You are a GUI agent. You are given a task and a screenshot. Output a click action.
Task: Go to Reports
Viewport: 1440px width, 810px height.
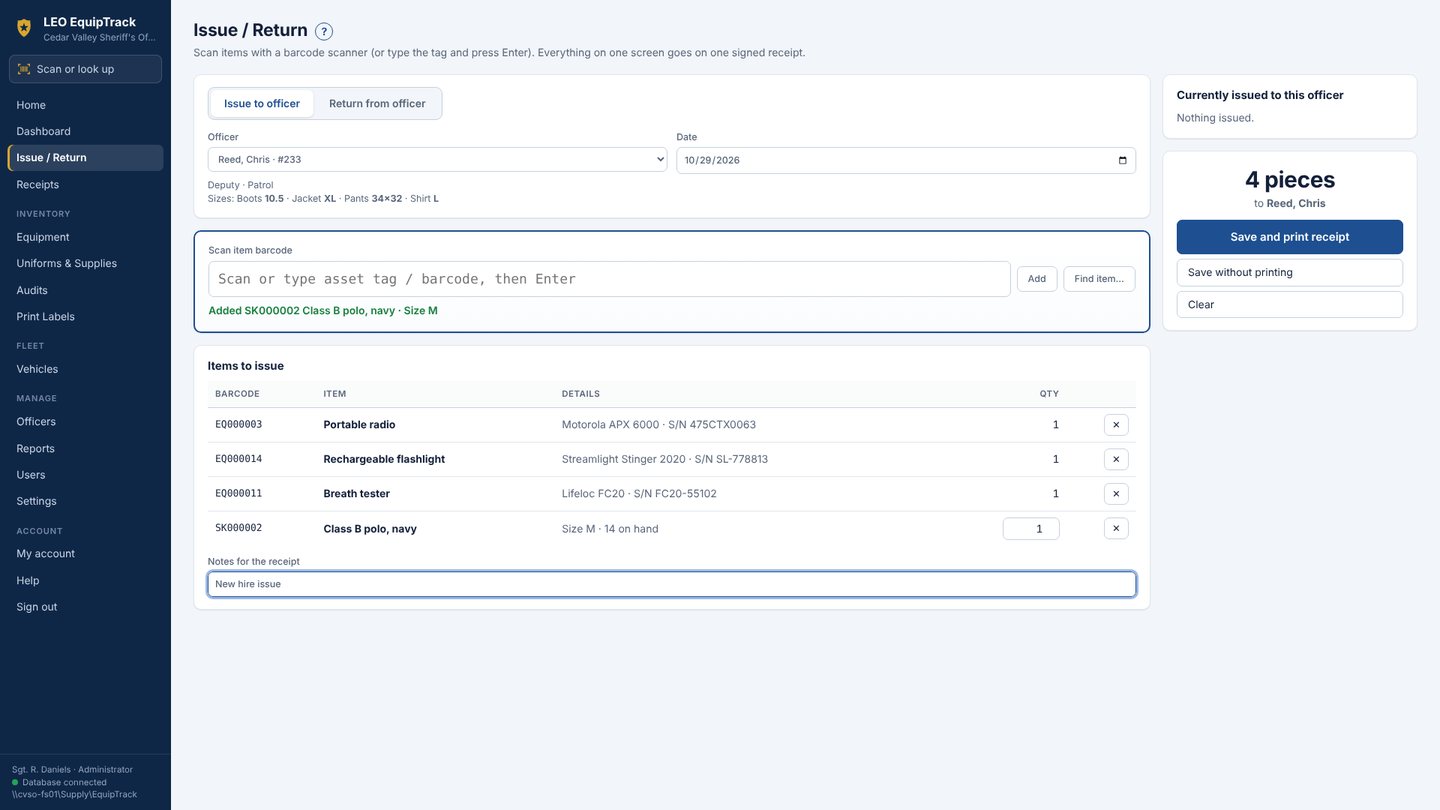tap(85, 448)
